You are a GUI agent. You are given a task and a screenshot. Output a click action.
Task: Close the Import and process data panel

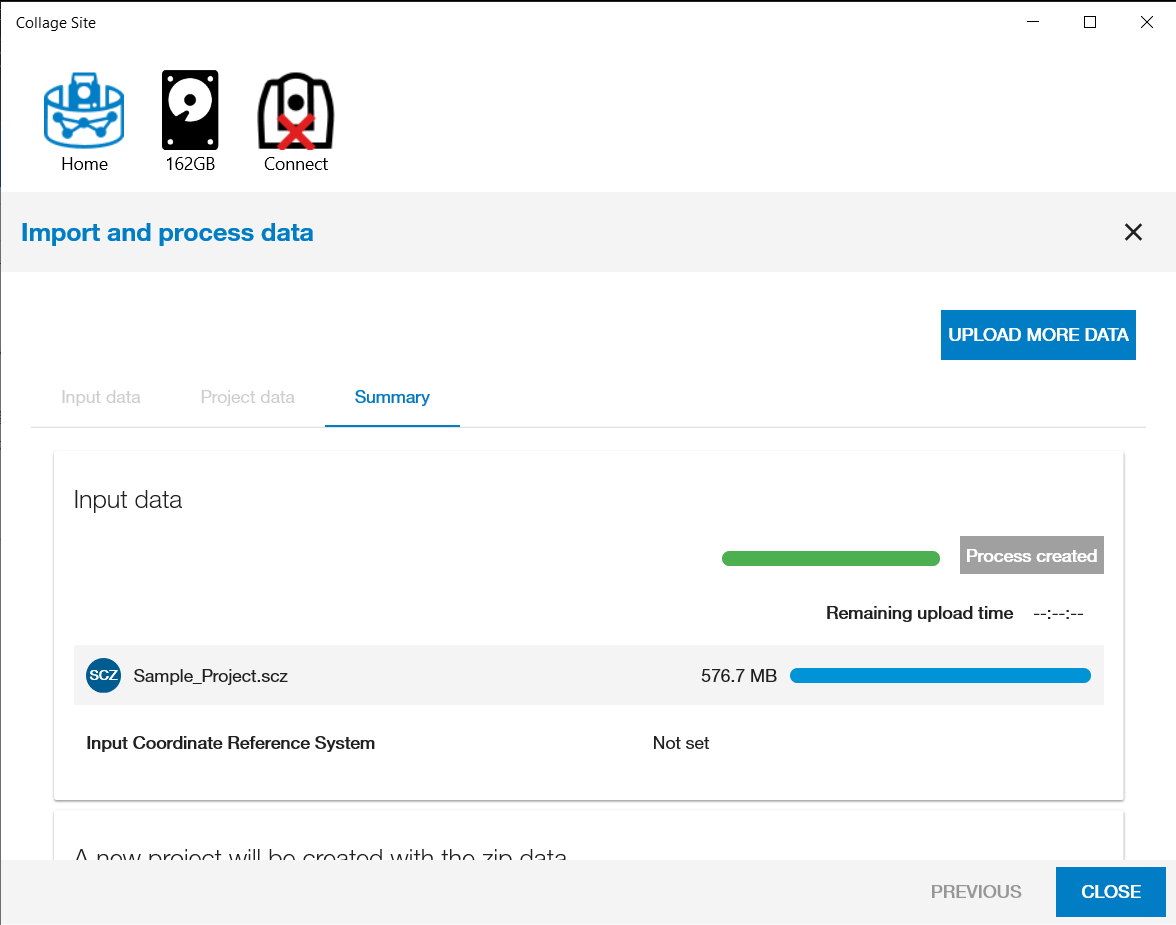pos(1133,233)
